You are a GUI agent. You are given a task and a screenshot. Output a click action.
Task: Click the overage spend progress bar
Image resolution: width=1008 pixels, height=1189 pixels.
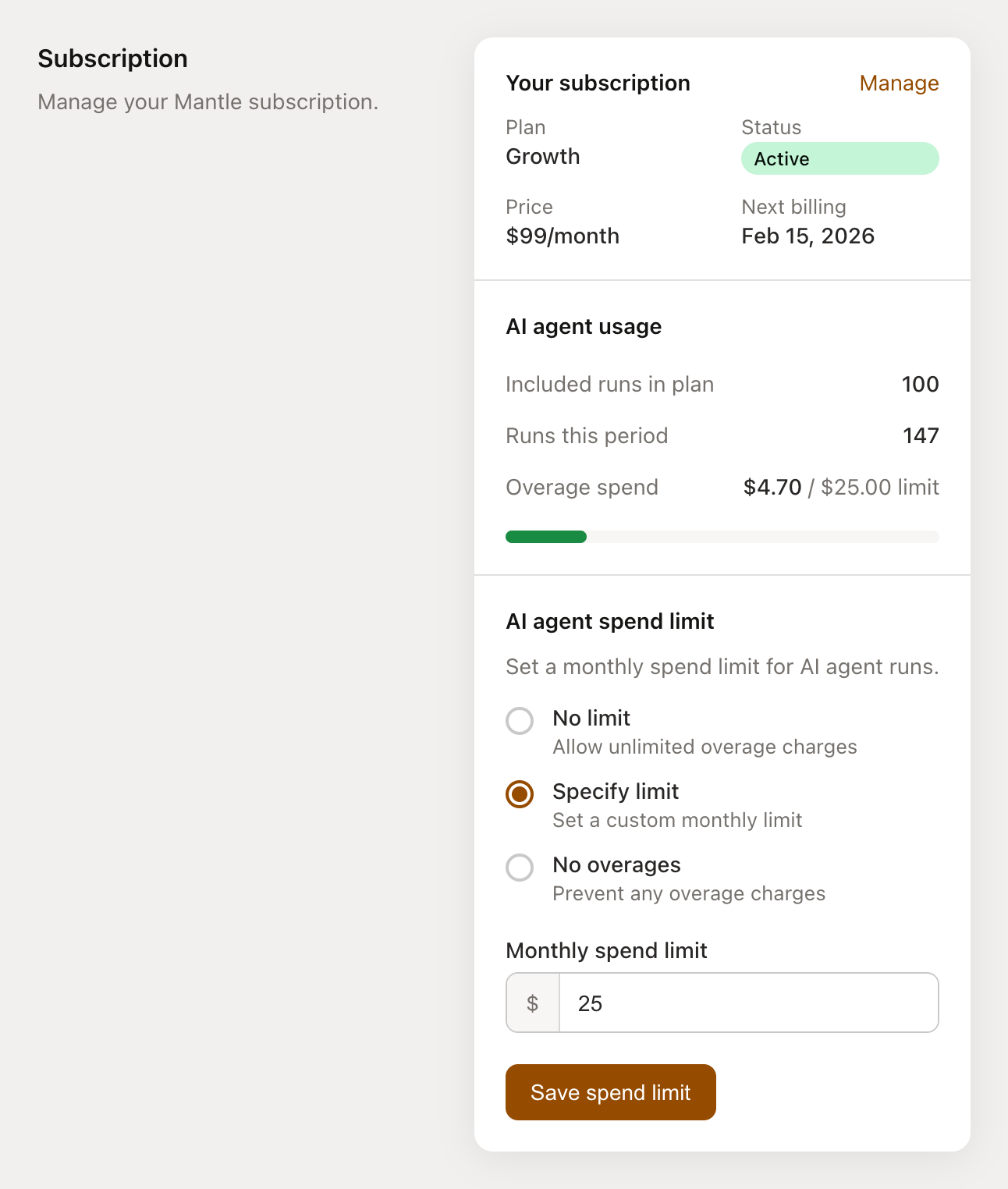point(722,537)
